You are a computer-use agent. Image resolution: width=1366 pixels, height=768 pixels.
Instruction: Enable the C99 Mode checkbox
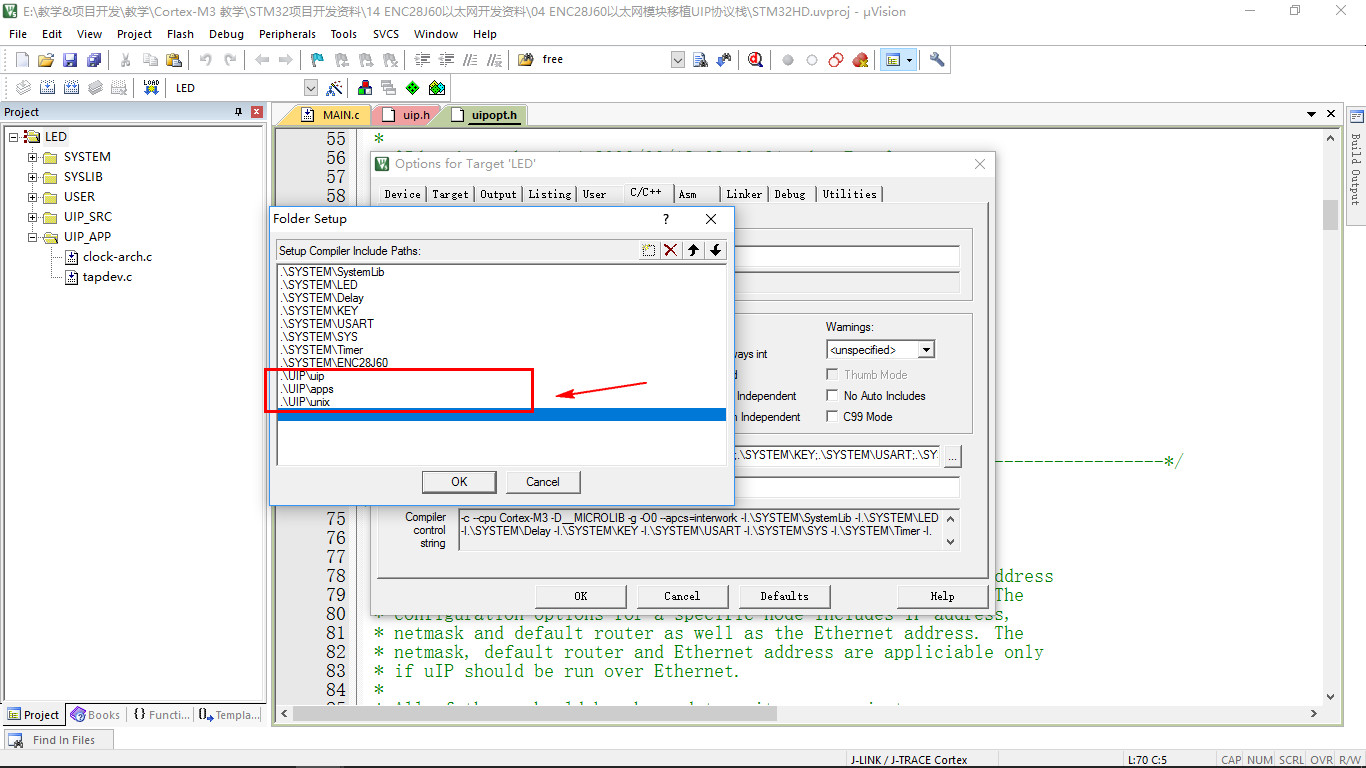click(833, 417)
